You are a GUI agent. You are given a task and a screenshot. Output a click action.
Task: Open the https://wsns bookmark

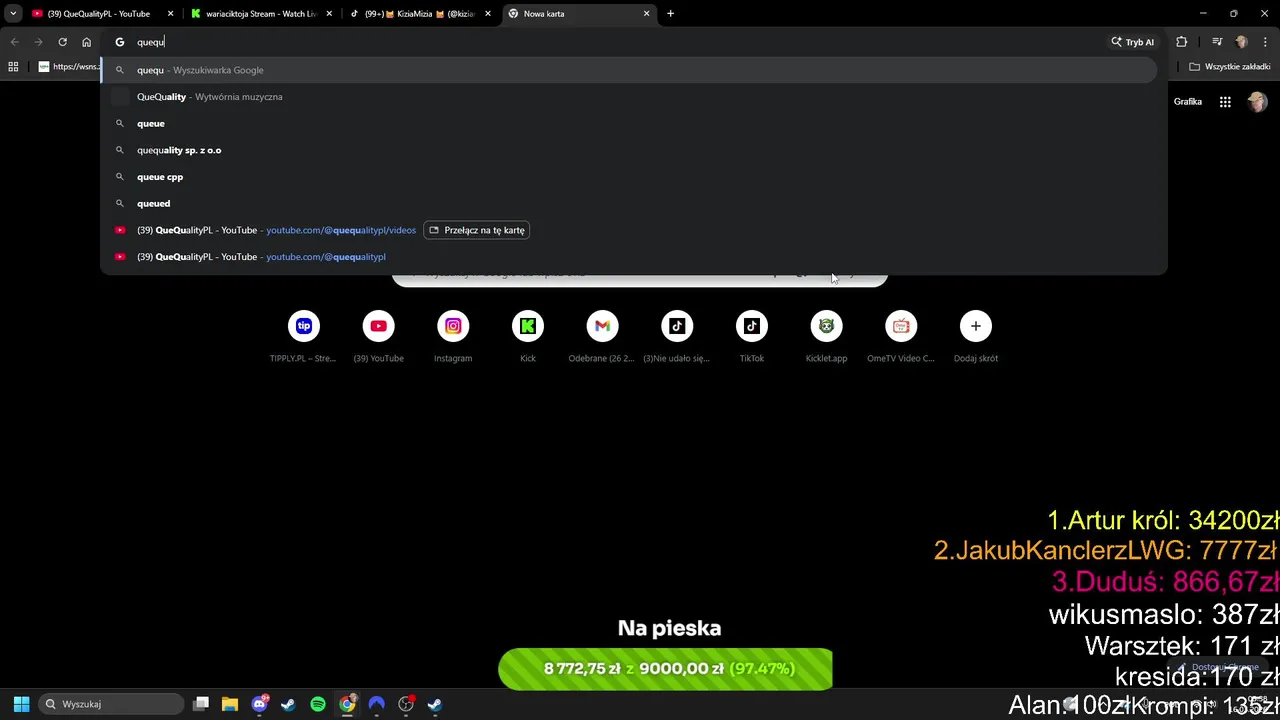point(69,67)
